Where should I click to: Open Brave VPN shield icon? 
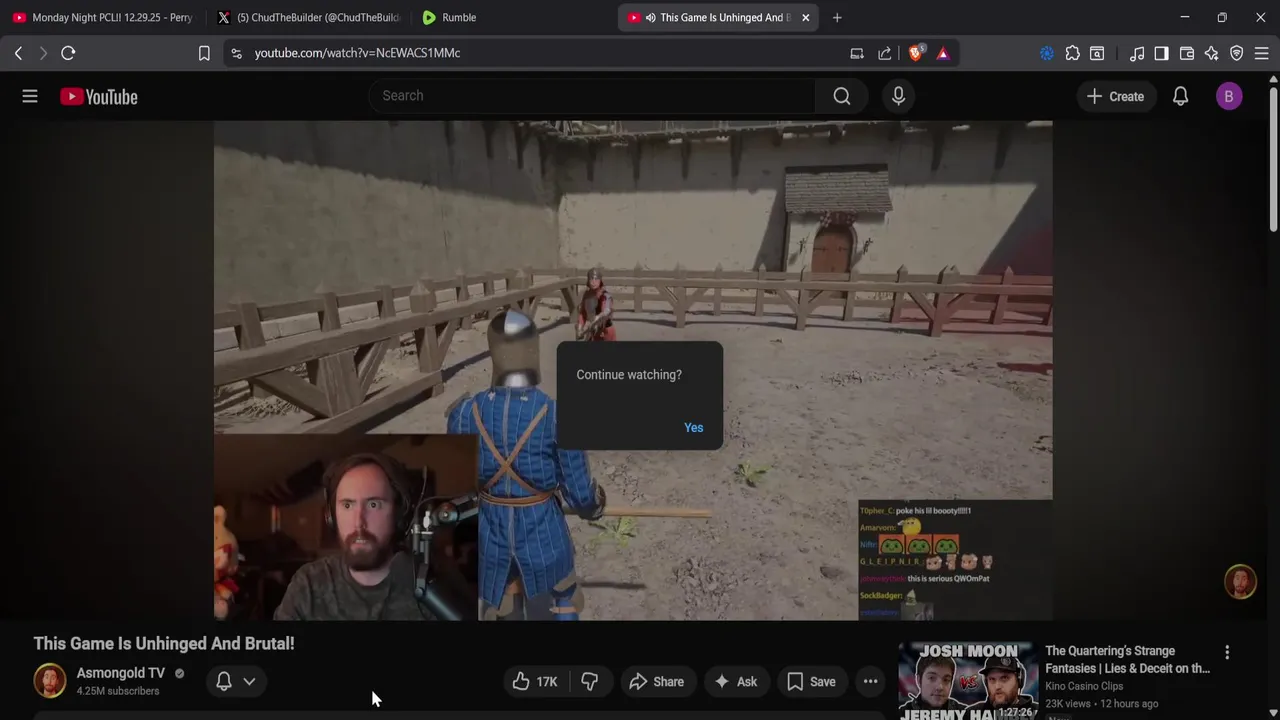click(1237, 53)
